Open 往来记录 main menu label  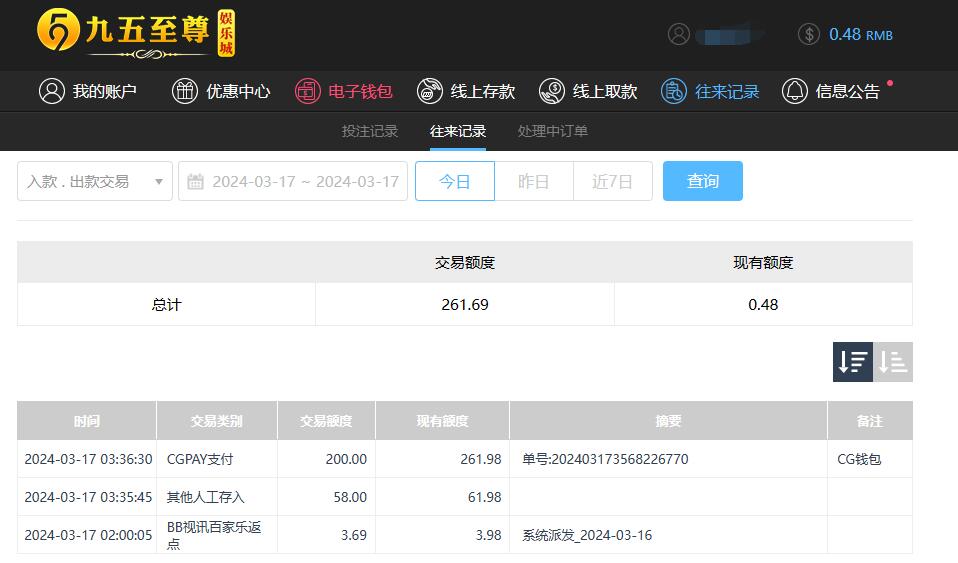(x=727, y=92)
